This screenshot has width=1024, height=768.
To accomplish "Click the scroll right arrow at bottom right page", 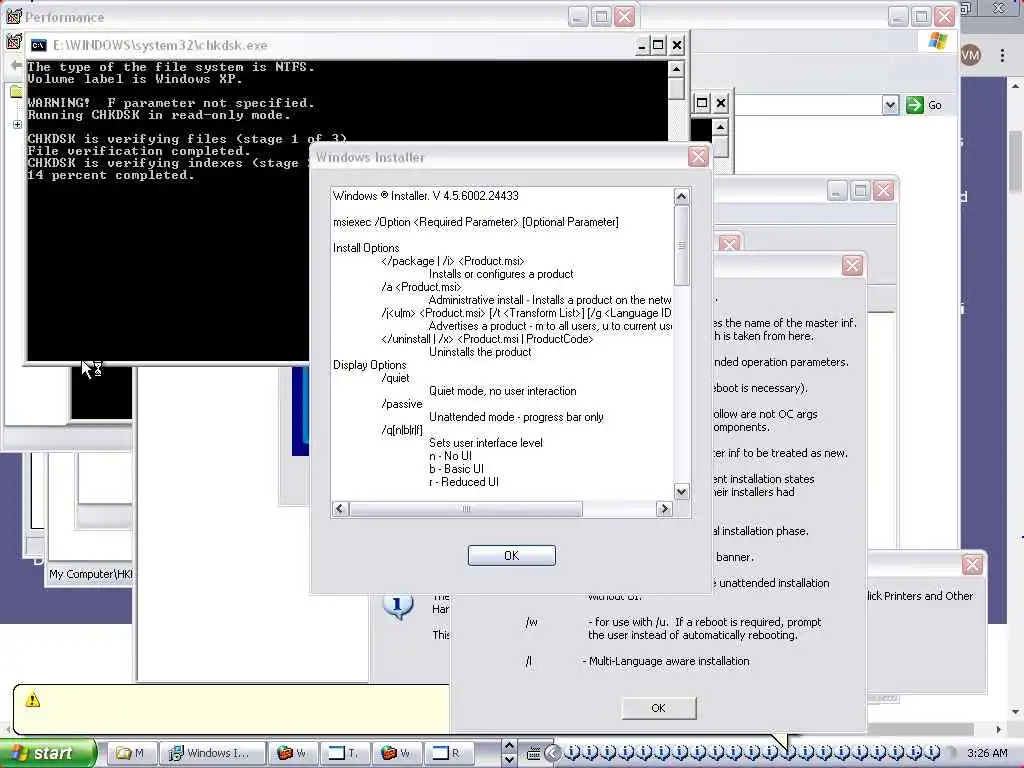I will click(x=999, y=729).
